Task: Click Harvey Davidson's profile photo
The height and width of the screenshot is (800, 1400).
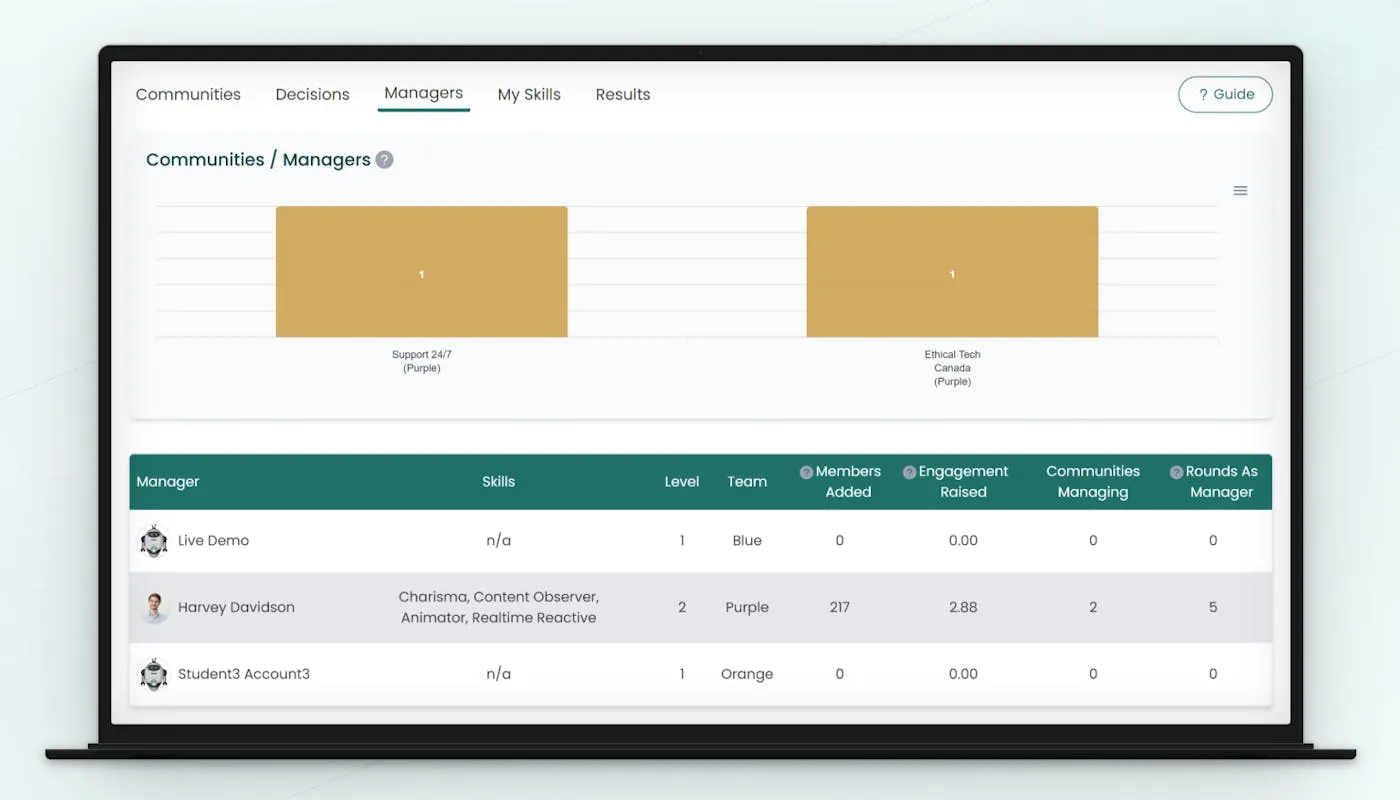Action: pos(153,607)
